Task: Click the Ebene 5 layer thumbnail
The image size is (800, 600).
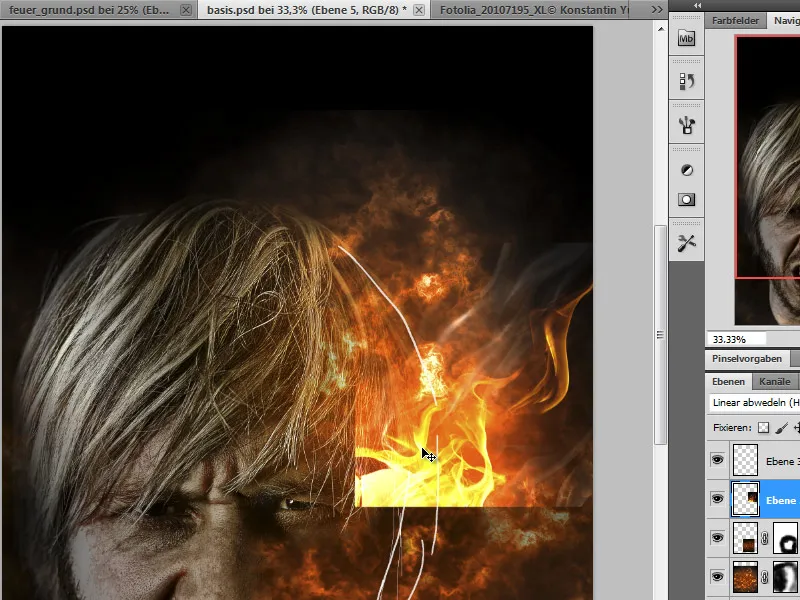Action: (x=745, y=499)
